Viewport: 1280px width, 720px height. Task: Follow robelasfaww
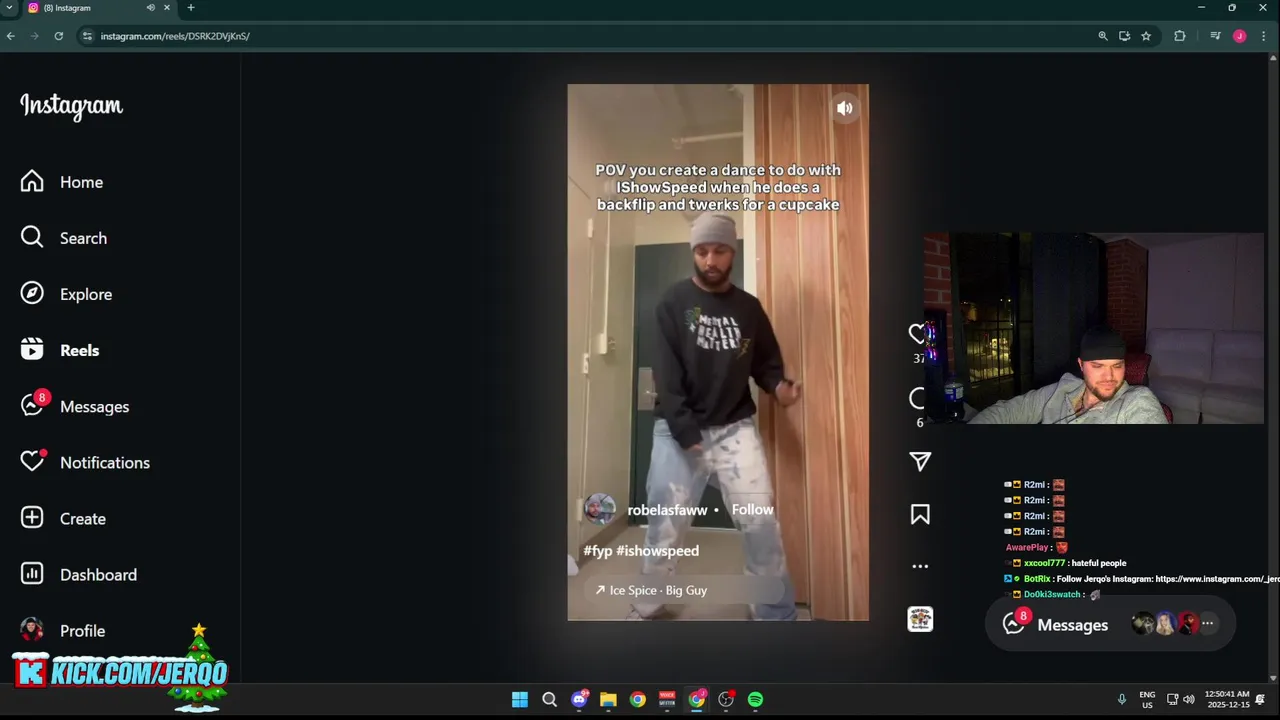coord(753,509)
